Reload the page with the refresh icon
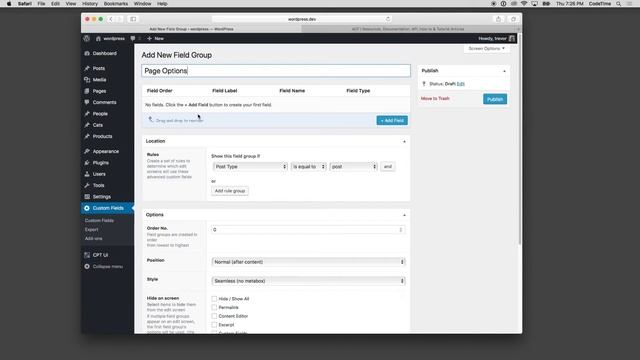 pyautogui.click(x=388, y=19)
